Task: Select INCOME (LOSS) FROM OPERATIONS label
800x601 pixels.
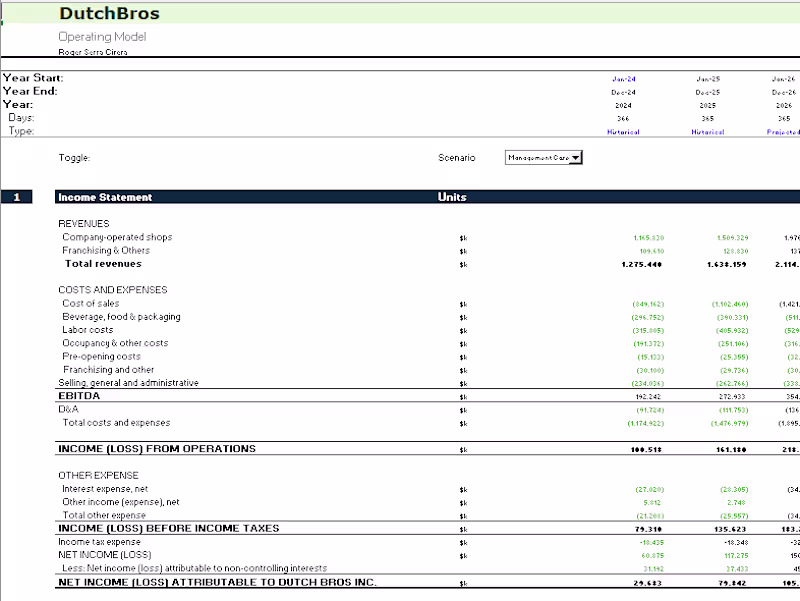Action: [157, 449]
